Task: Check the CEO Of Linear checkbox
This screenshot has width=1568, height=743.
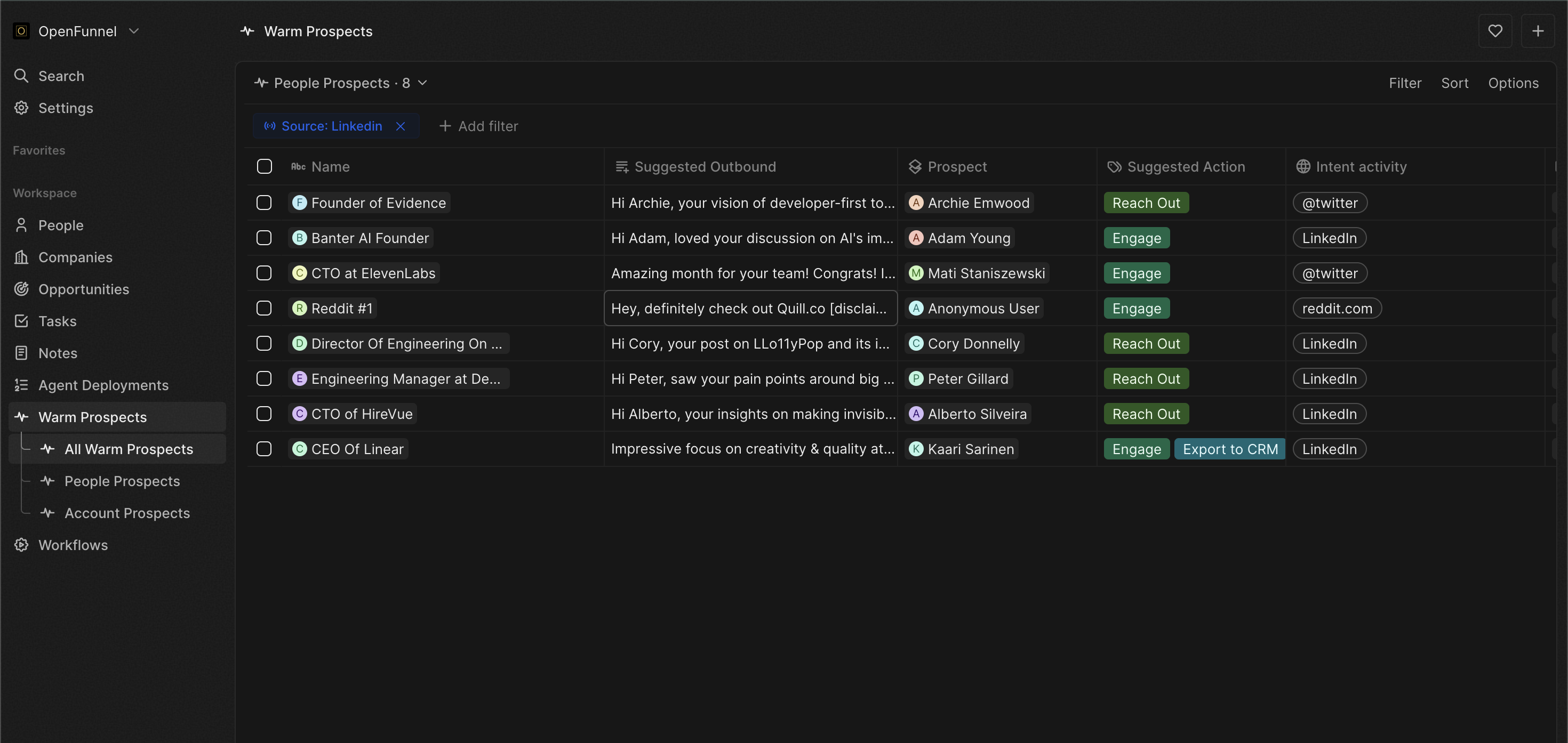Action: tap(264, 449)
